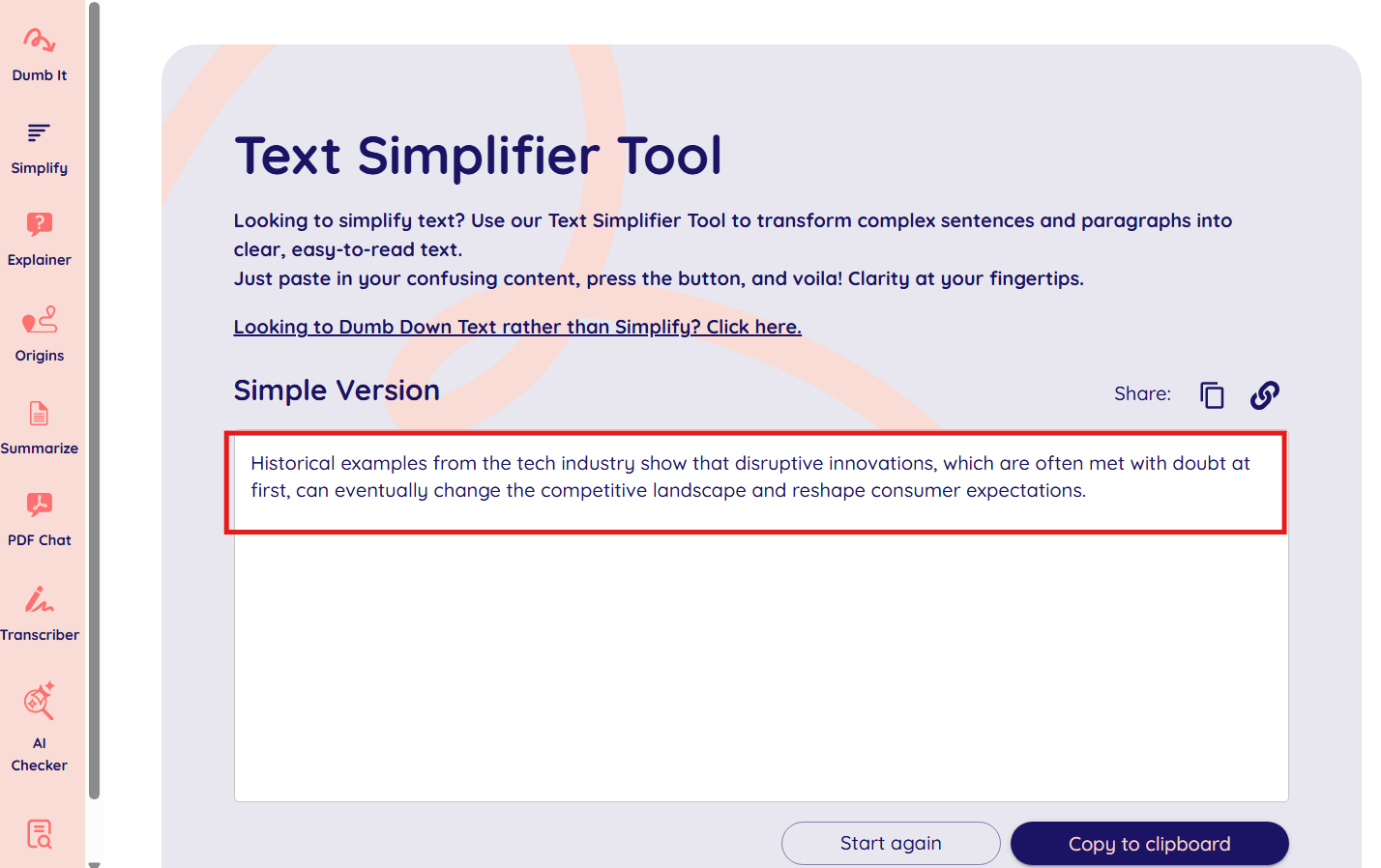Open the Explainer tool
Viewport: 1381px width, 868px height.
click(x=40, y=239)
